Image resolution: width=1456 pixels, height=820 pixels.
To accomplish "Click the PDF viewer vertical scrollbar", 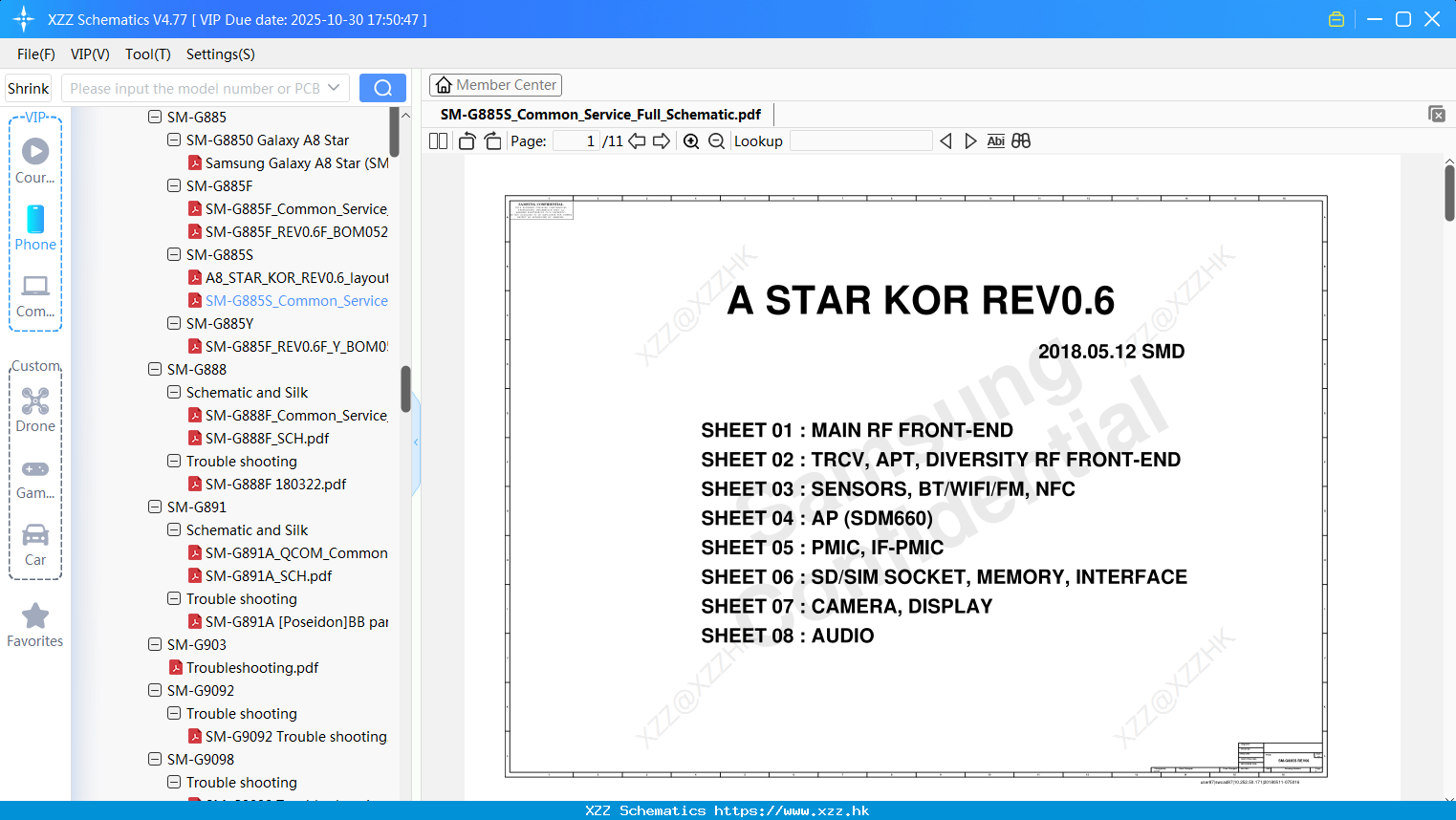I will pyautogui.click(x=1449, y=193).
